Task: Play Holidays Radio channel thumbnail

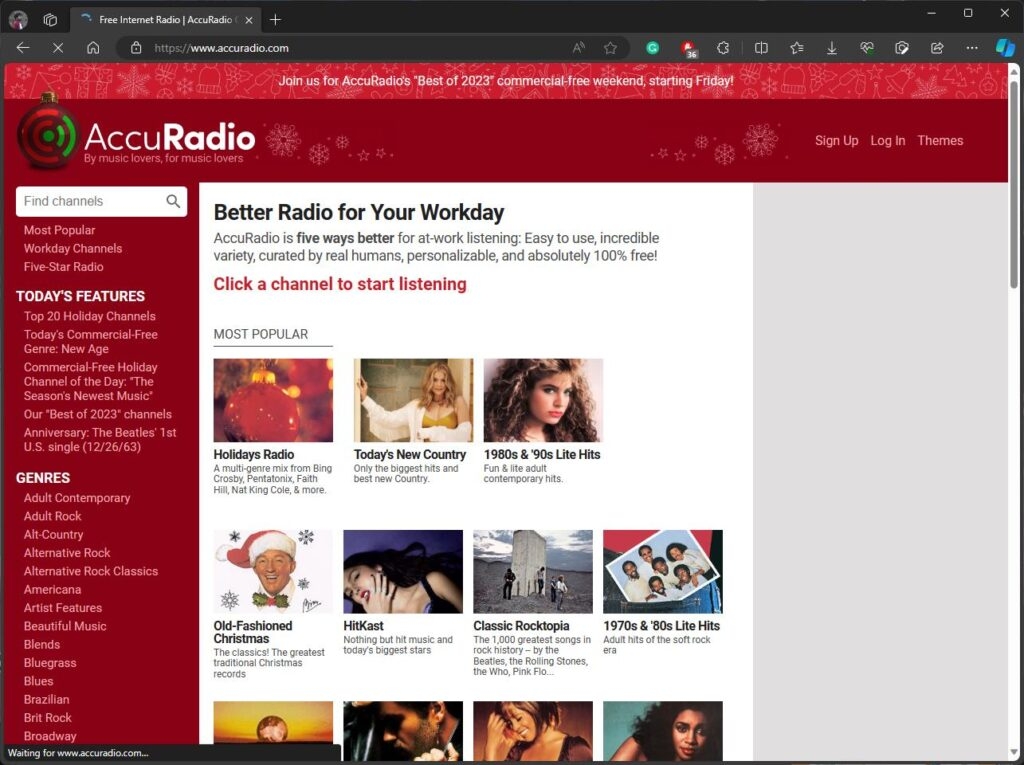Action: click(x=273, y=400)
